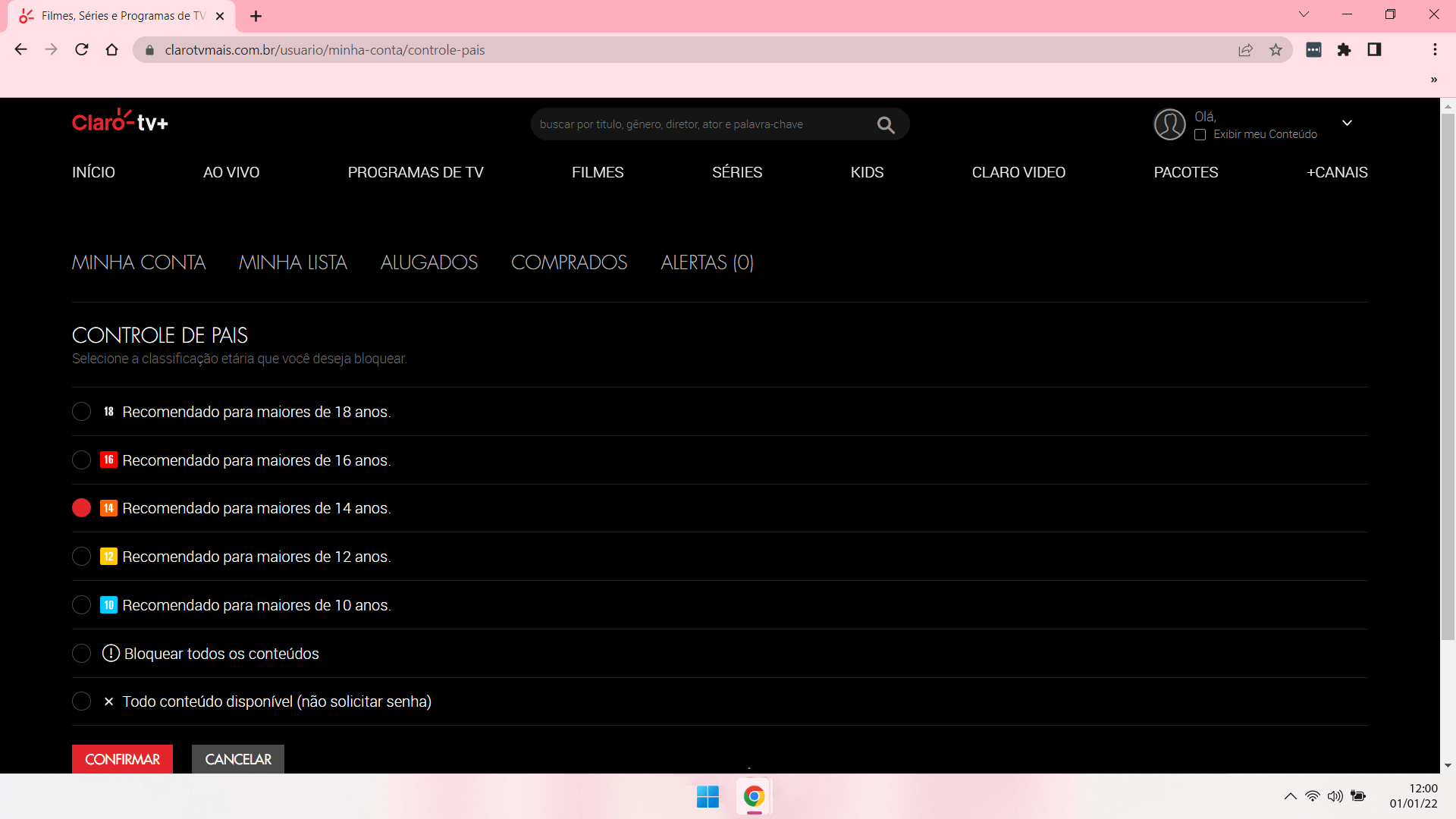Click the 18 age rating badge
This screenshot has width=1456, height=819.
pyautogui.click(x=108, y=412)
